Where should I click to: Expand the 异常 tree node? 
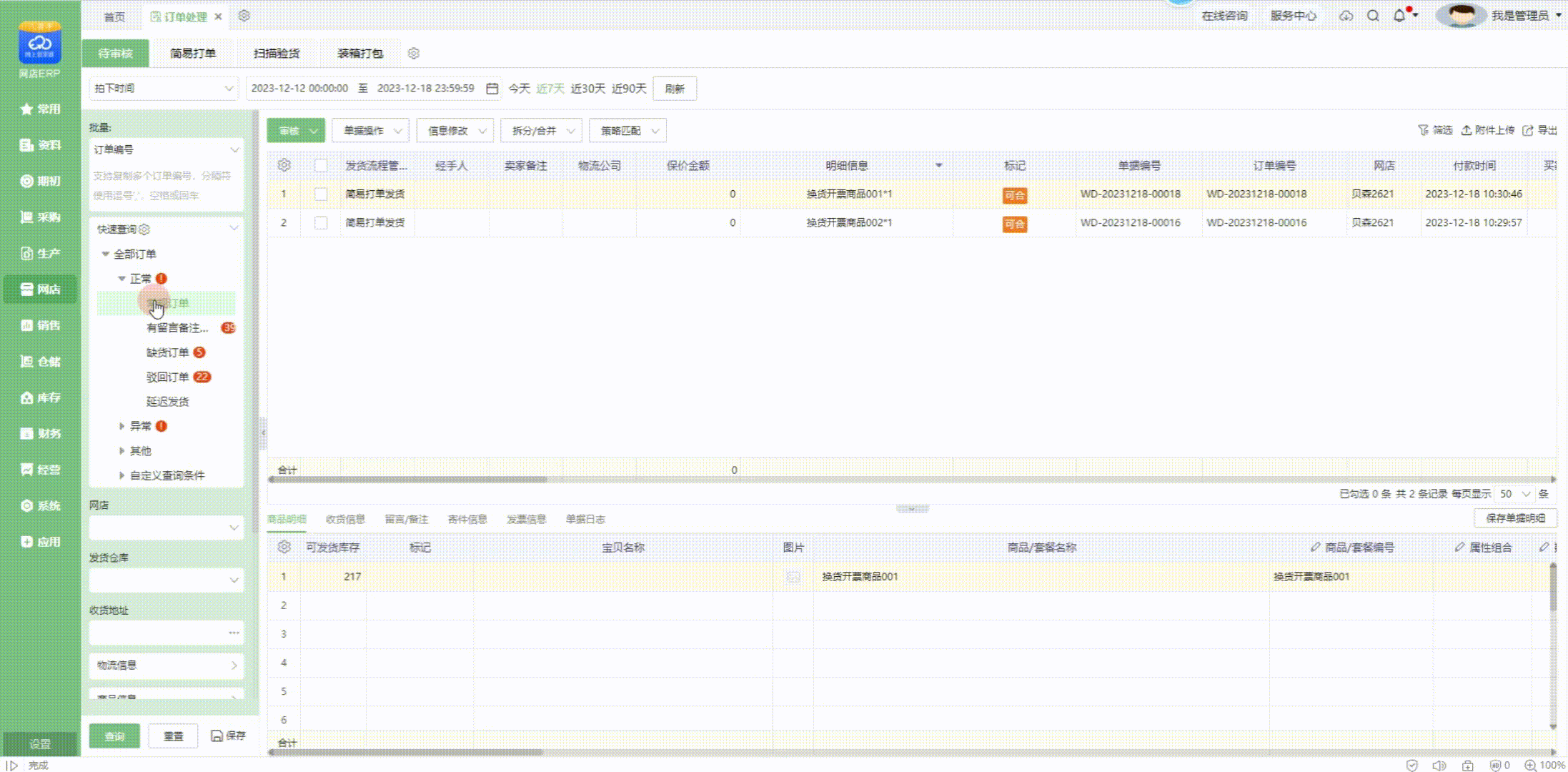tap(121, 426)
